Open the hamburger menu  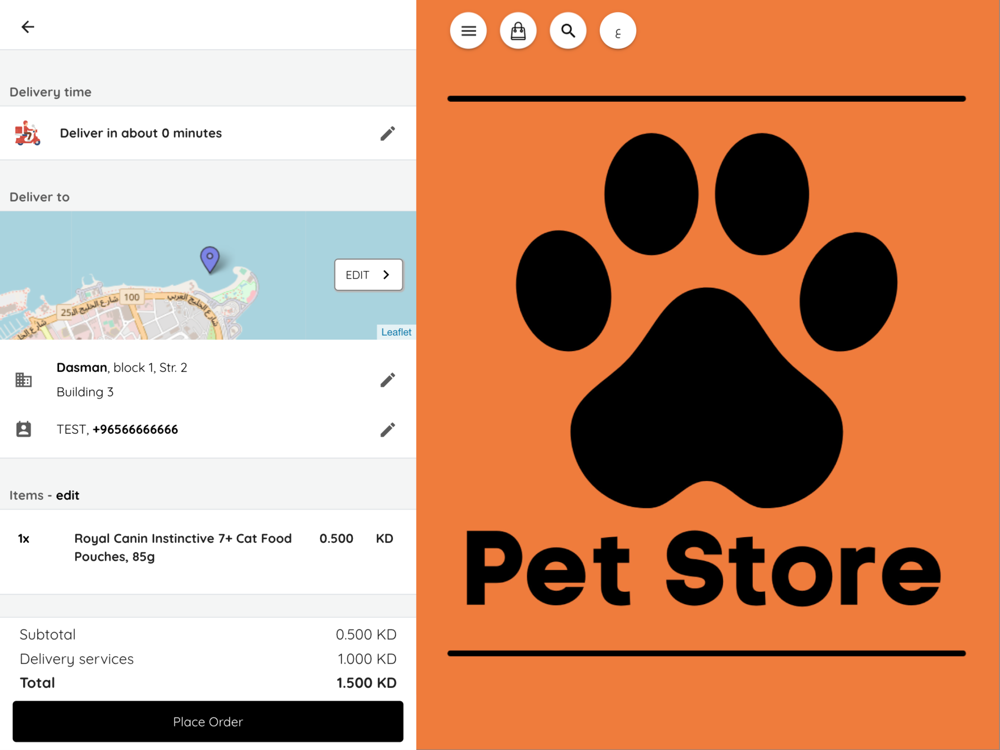point(468,31)
